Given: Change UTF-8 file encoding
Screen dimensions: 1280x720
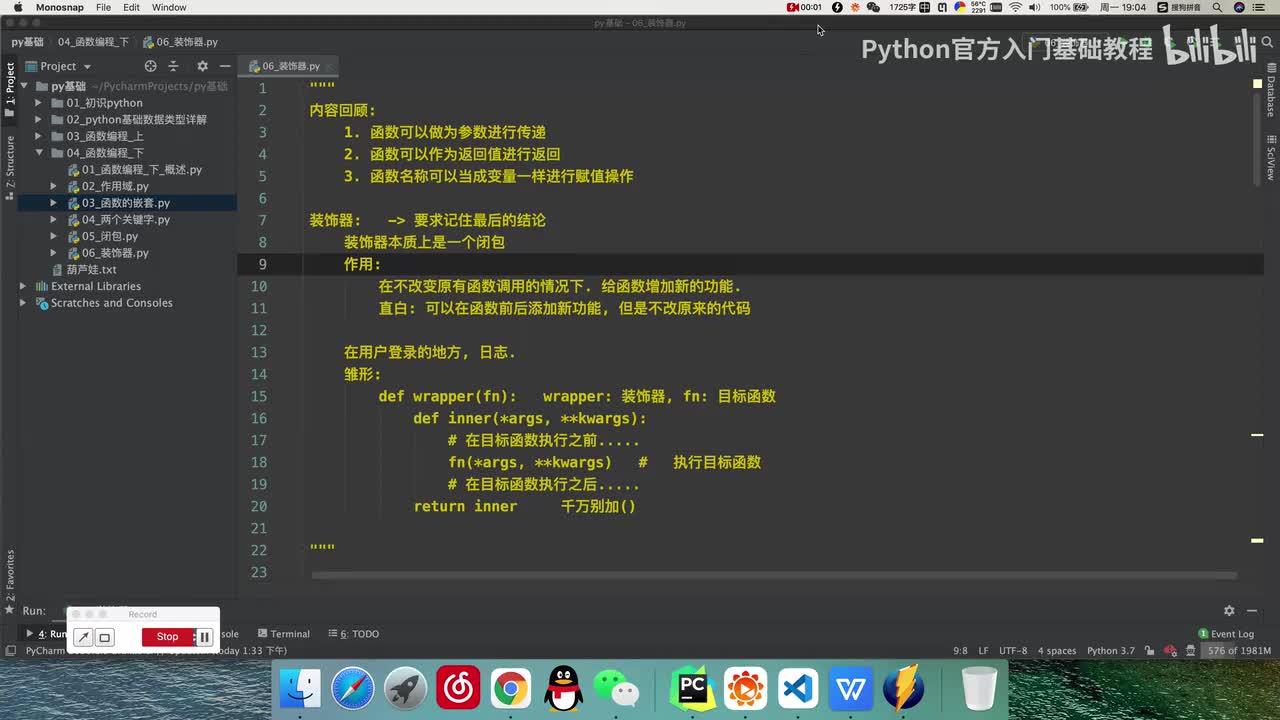Looking at the screenshot, I should pos(1013,651).
